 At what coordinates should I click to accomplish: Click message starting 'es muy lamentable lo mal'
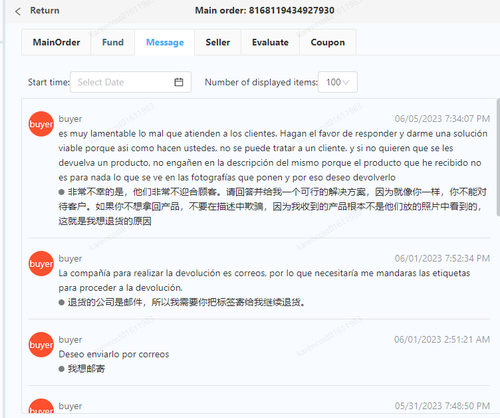click(x=273, y=155)
